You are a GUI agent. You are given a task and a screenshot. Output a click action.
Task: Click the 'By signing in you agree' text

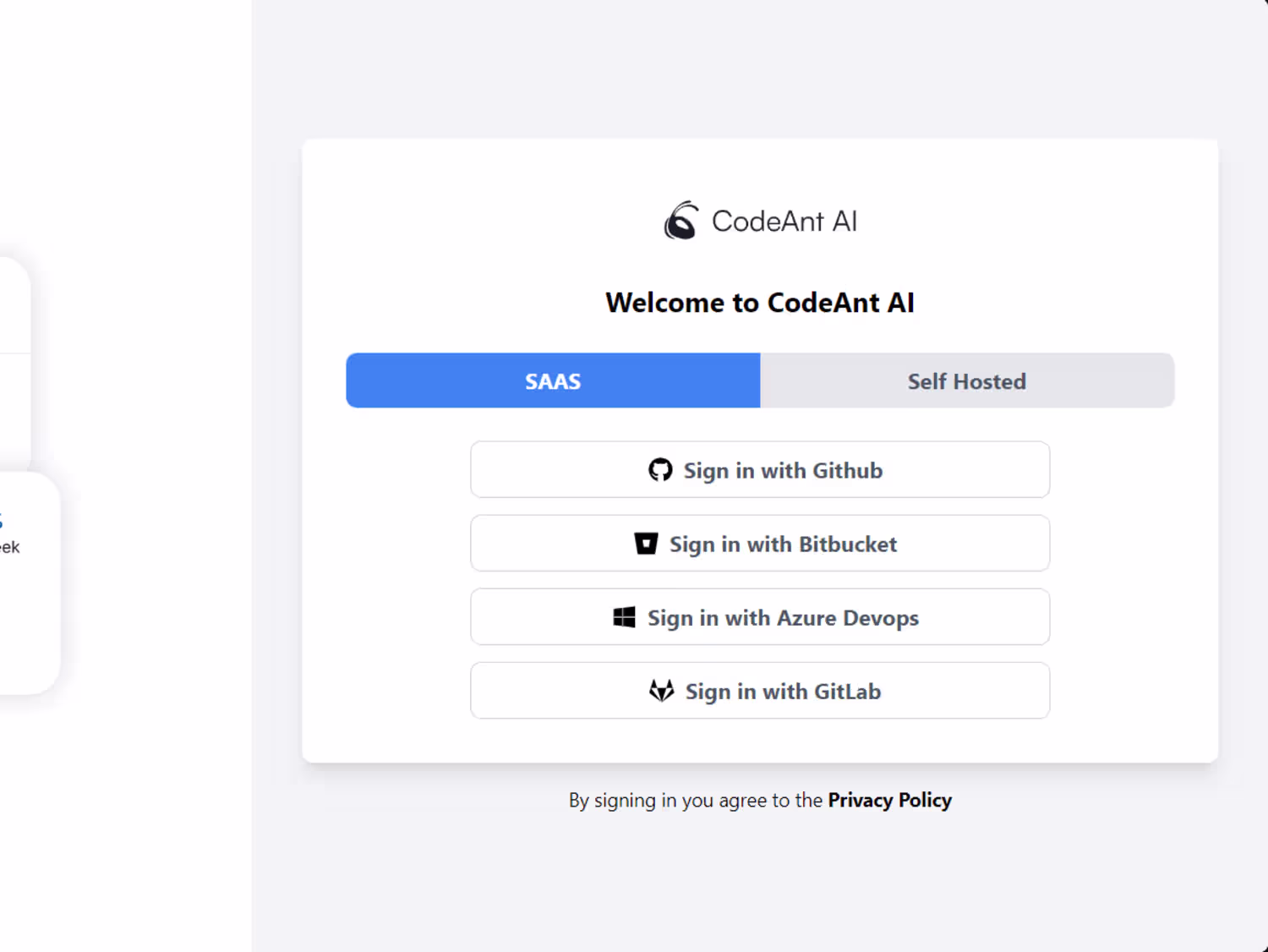(x=695, y=800)
